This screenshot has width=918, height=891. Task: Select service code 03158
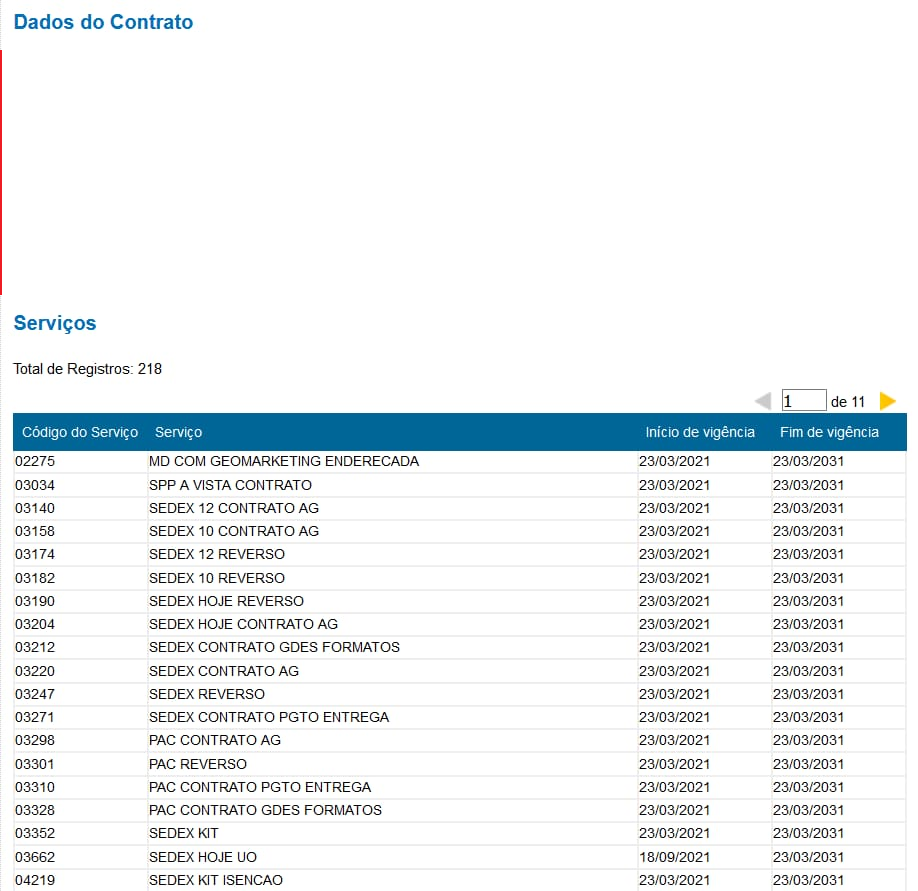(35, 531)
